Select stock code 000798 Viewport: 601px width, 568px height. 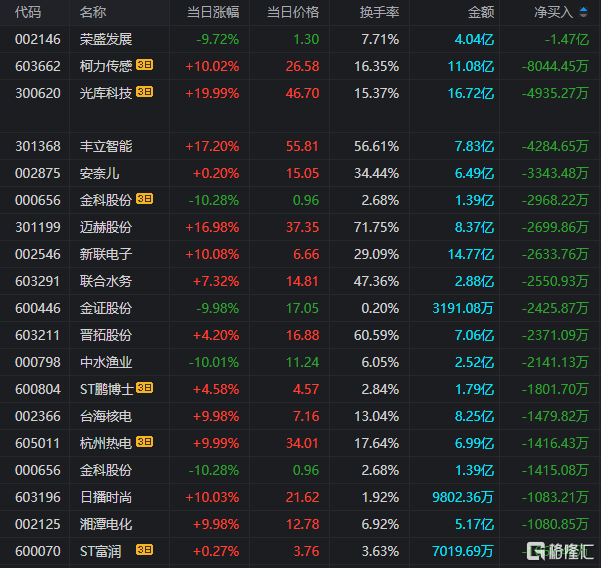38,362
